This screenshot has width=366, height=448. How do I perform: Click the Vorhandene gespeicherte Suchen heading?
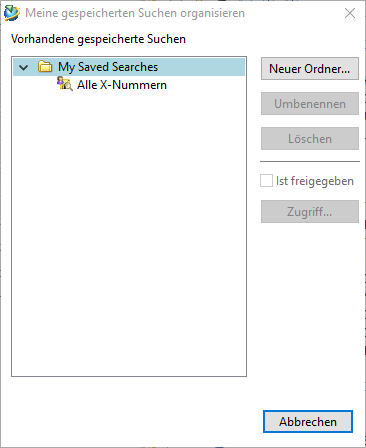pos(98,39)
